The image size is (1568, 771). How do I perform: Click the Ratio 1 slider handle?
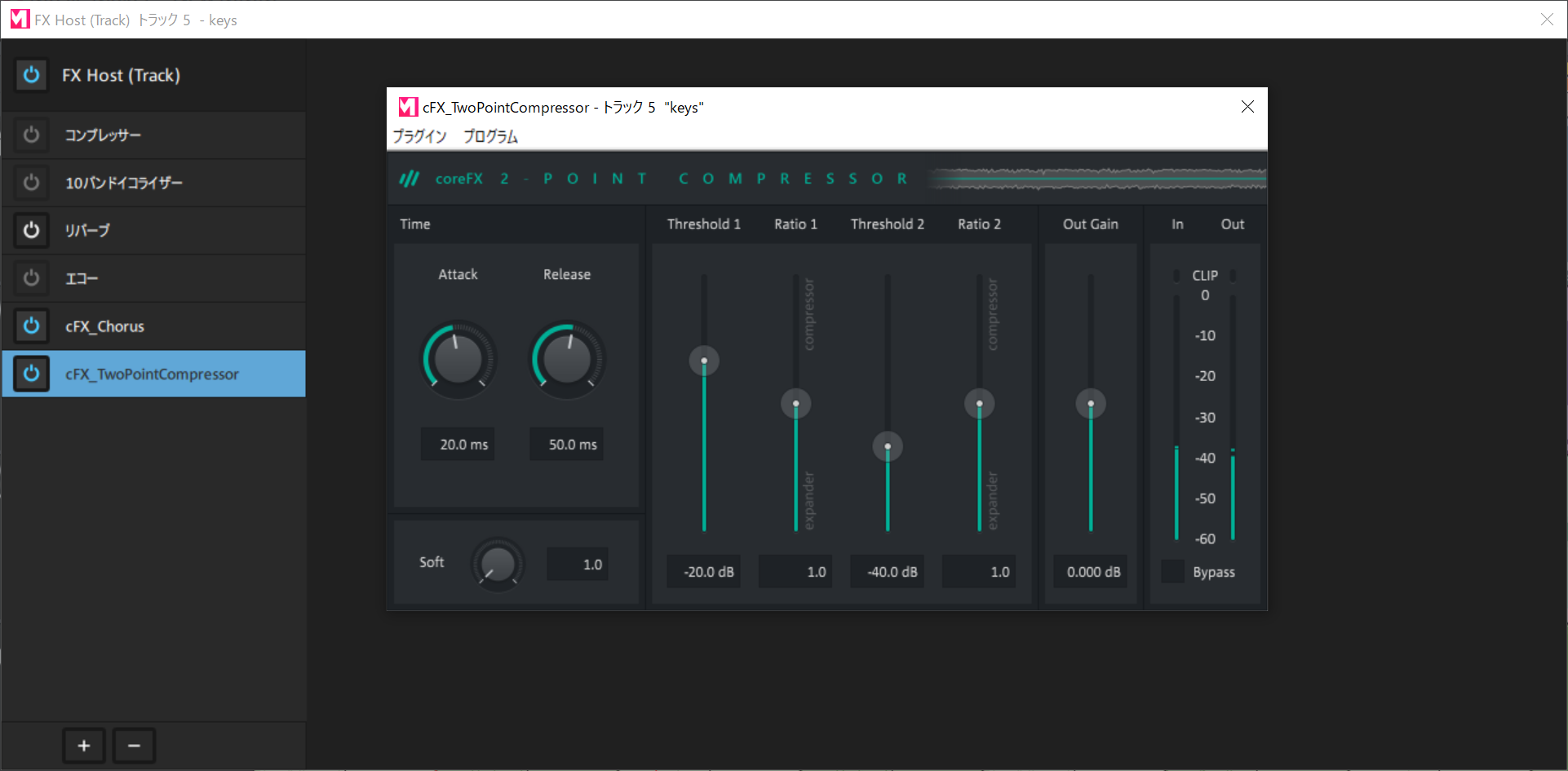(x=796, y=404)
